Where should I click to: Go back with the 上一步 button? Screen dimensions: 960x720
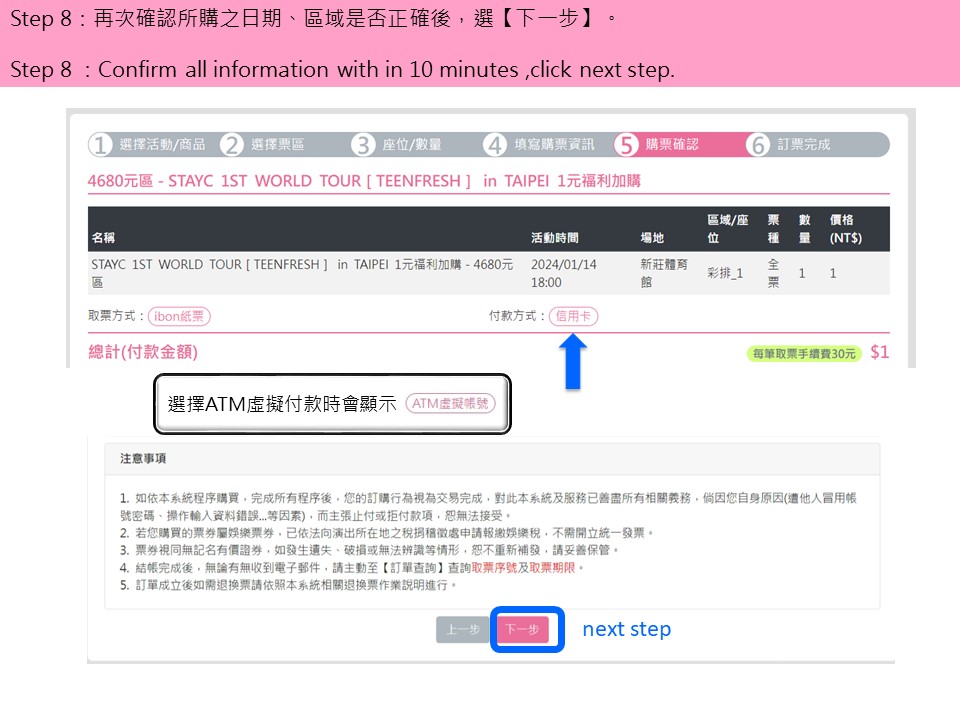[x=463, y=630]
